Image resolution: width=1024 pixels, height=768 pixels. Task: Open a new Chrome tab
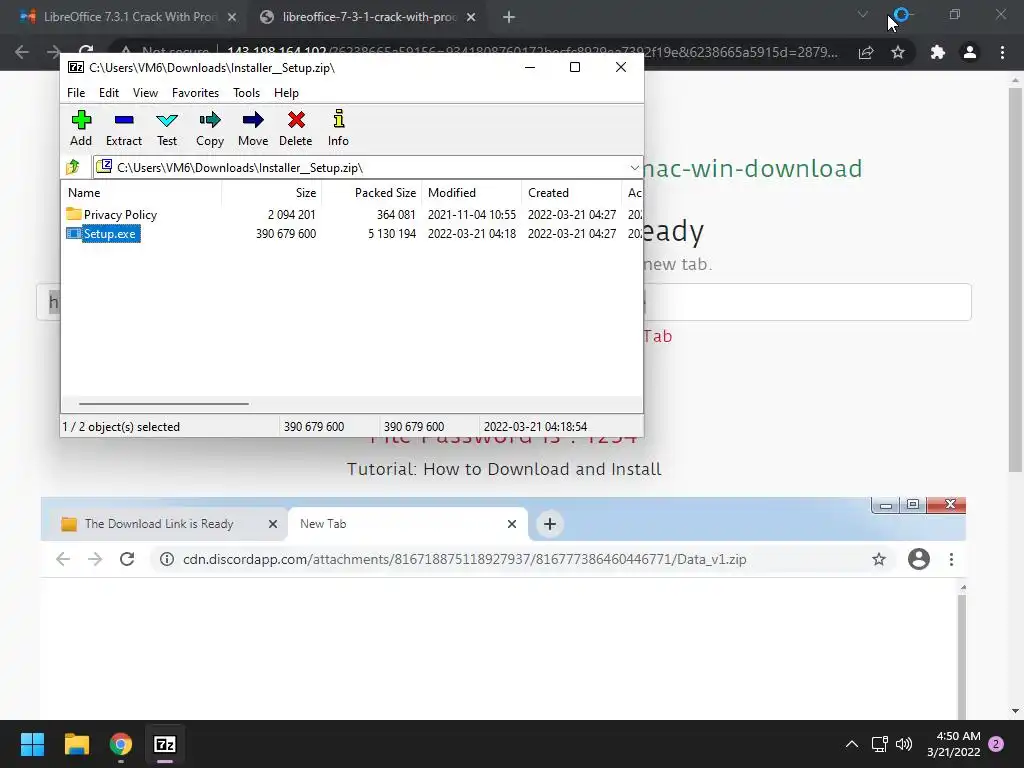[x=509, y=18]
